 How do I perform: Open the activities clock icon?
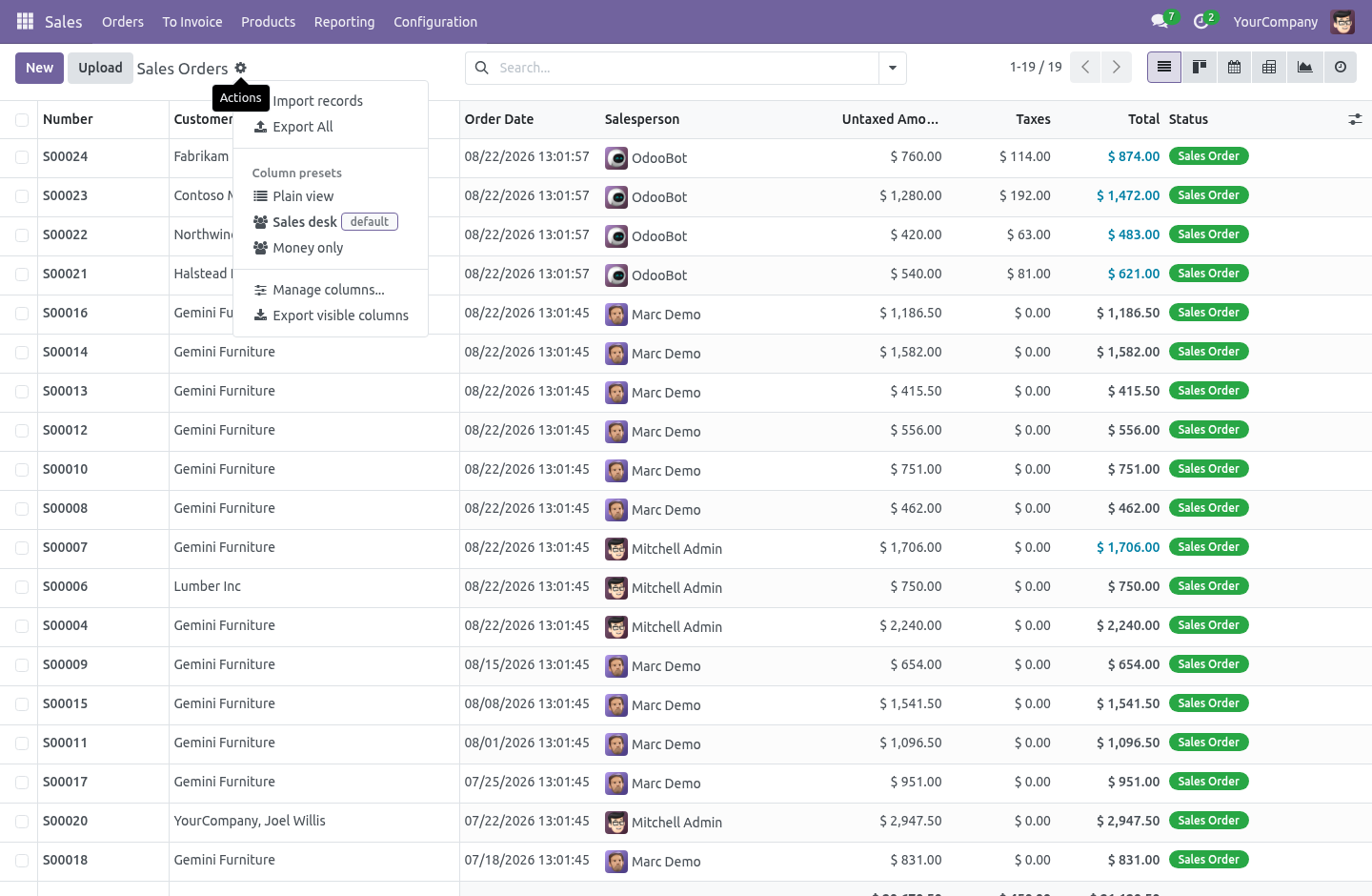coord(1200,21)
